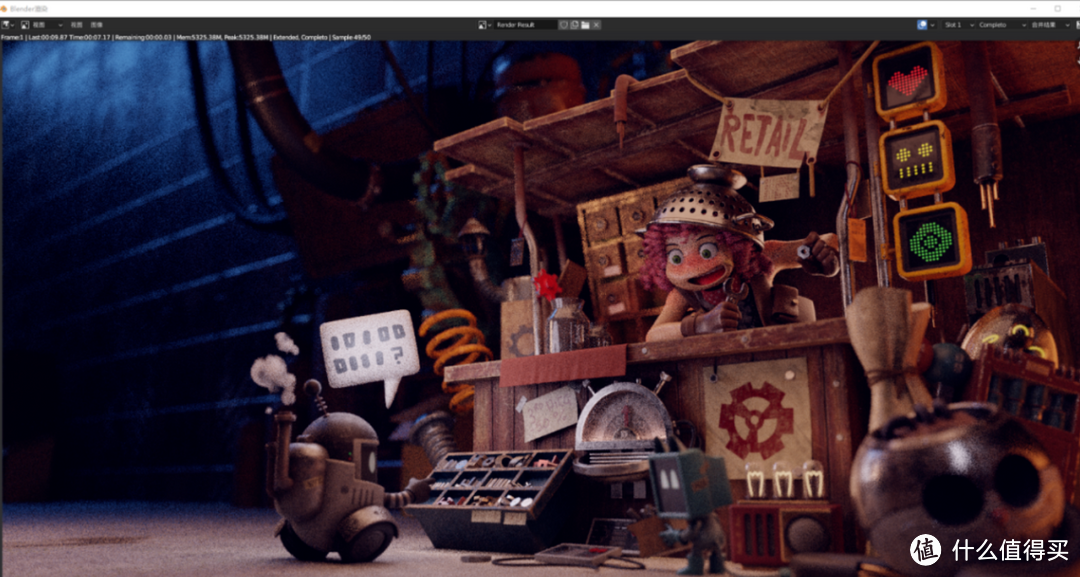Click the new image icon

click(x=574, y=25)
